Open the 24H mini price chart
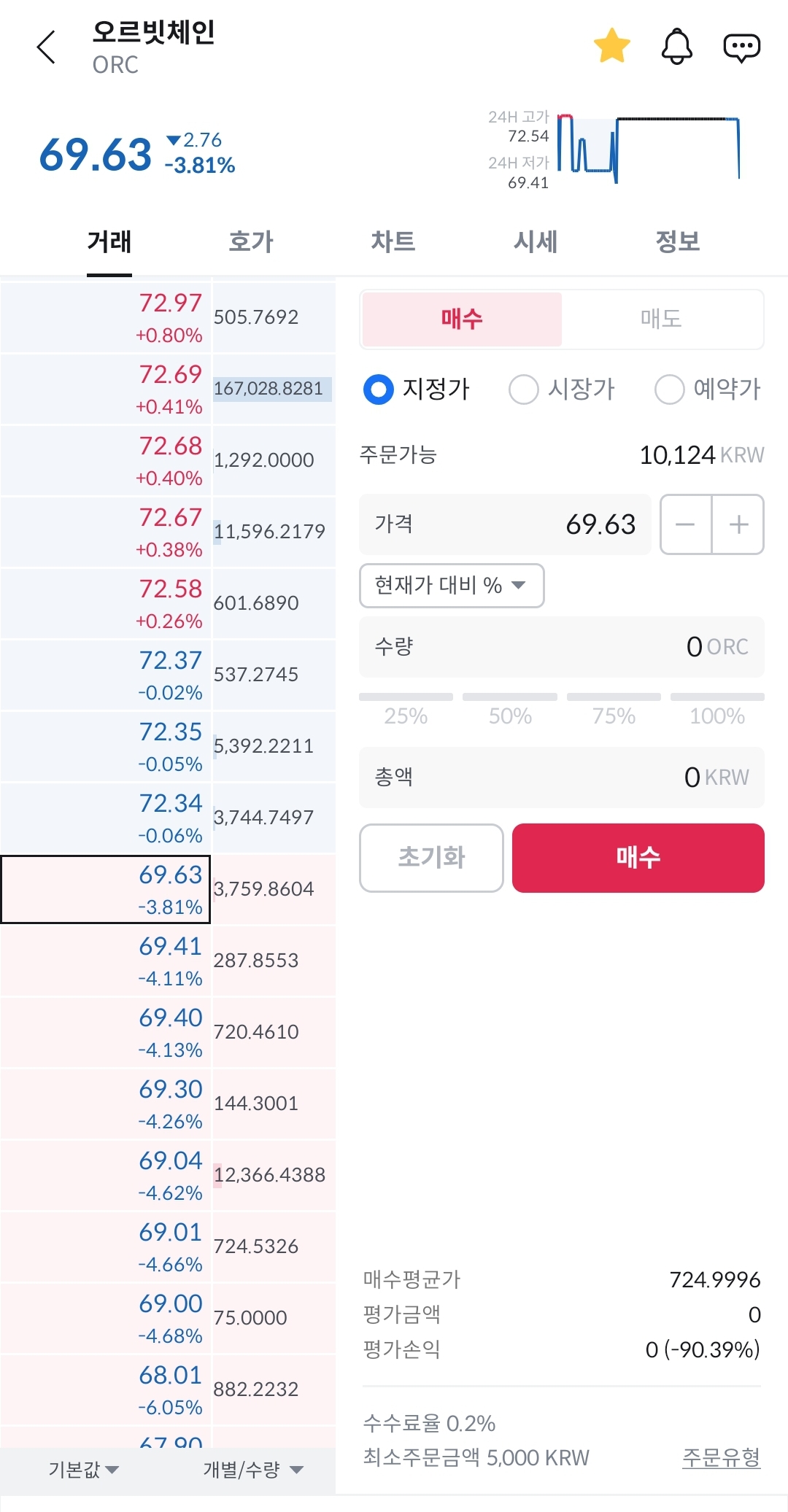Viewport: 788px width, 1512px height. click(648, 148)
